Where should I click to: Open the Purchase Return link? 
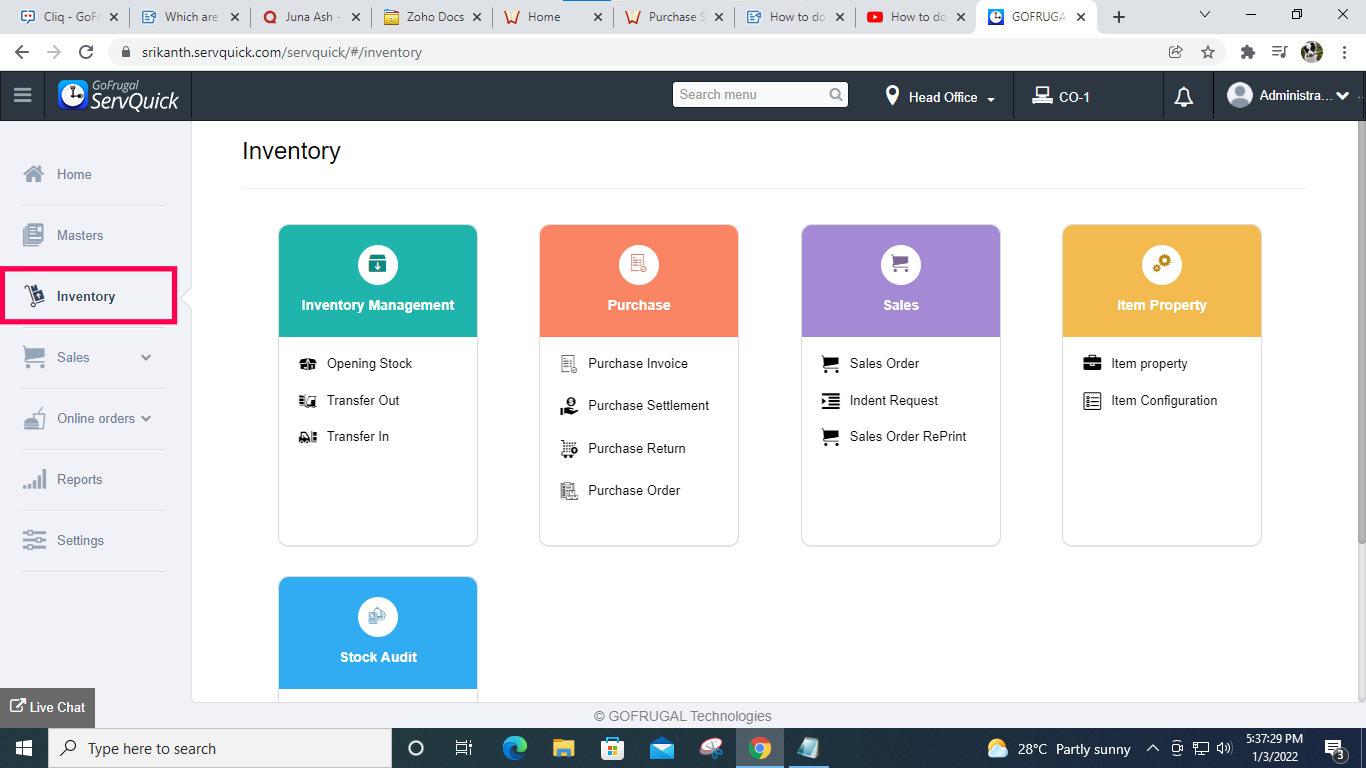pyautogui.click(x=637, y=449)
